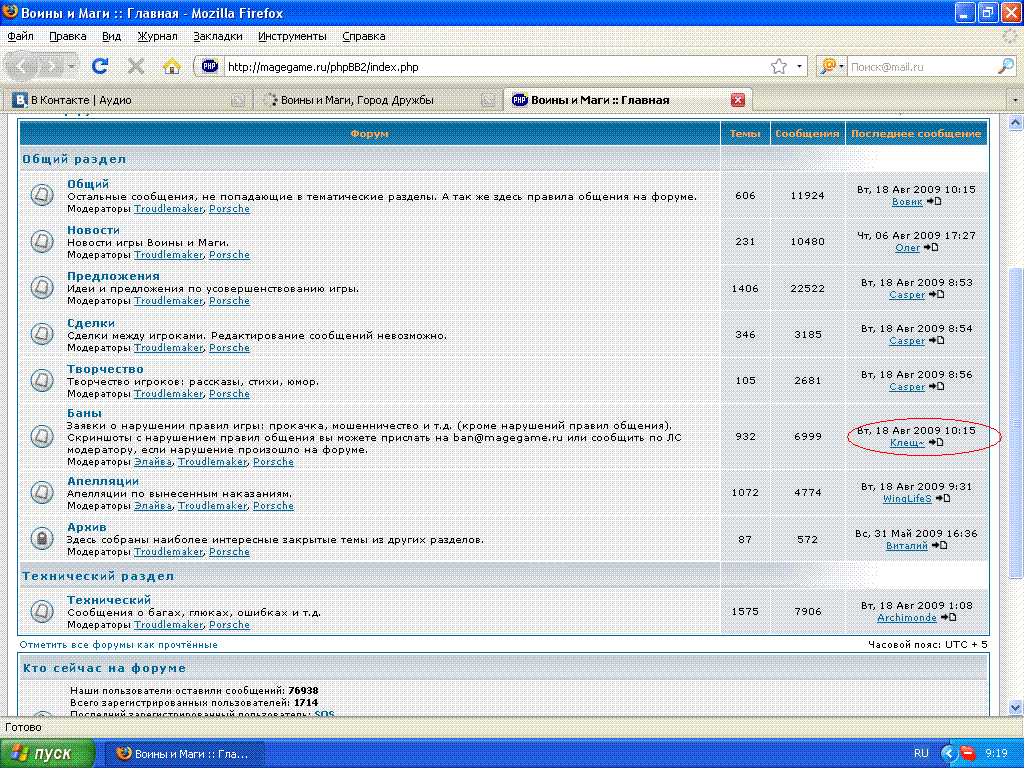Open the Windows пуск Start button
The height and width of the screenshot is (768, 1024).
point(47,754)
